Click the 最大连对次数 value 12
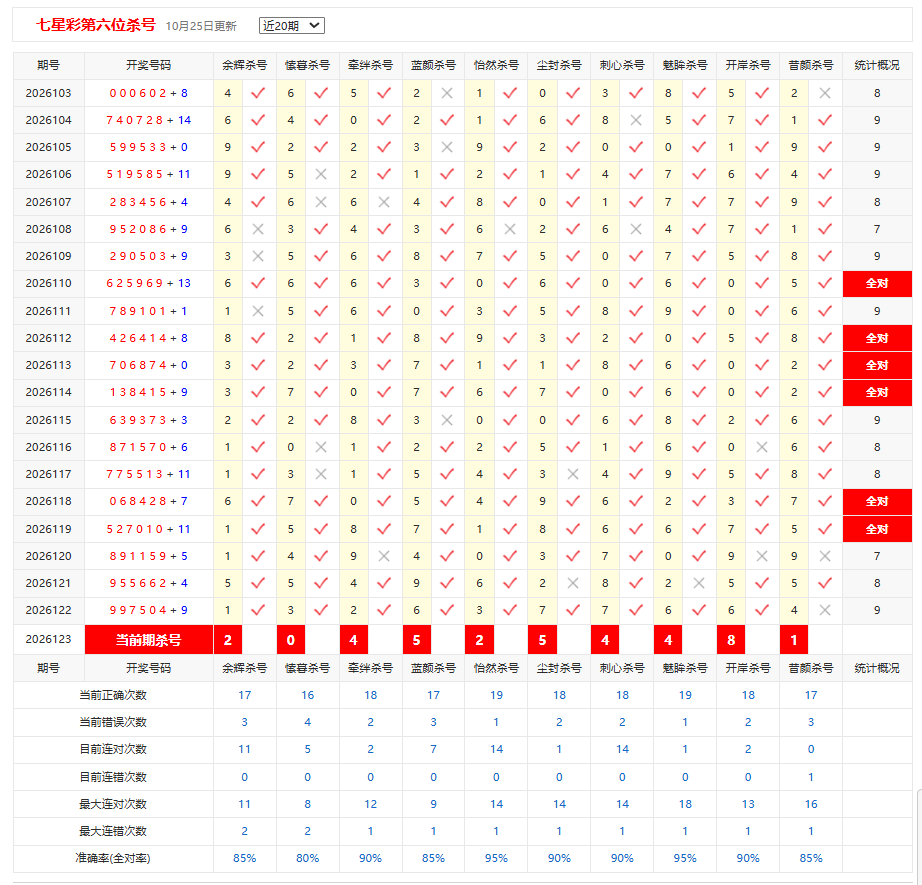The image size is (922, 885). (x=370, y=804)
